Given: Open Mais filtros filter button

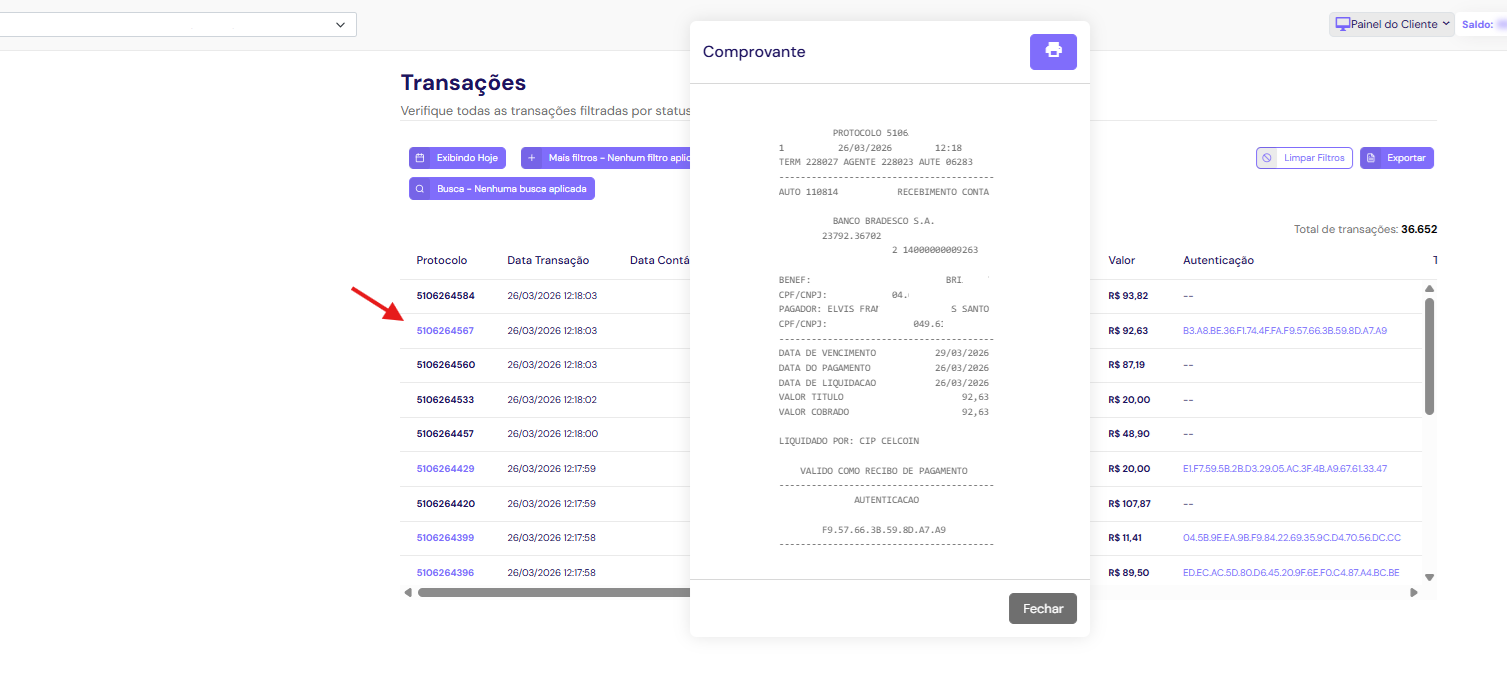Looking at the screenshot, I should pyautogui.click(x=605, y=158).
